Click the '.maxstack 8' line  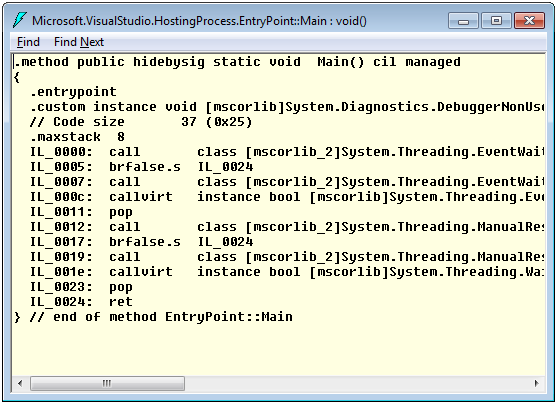[77, 137]
